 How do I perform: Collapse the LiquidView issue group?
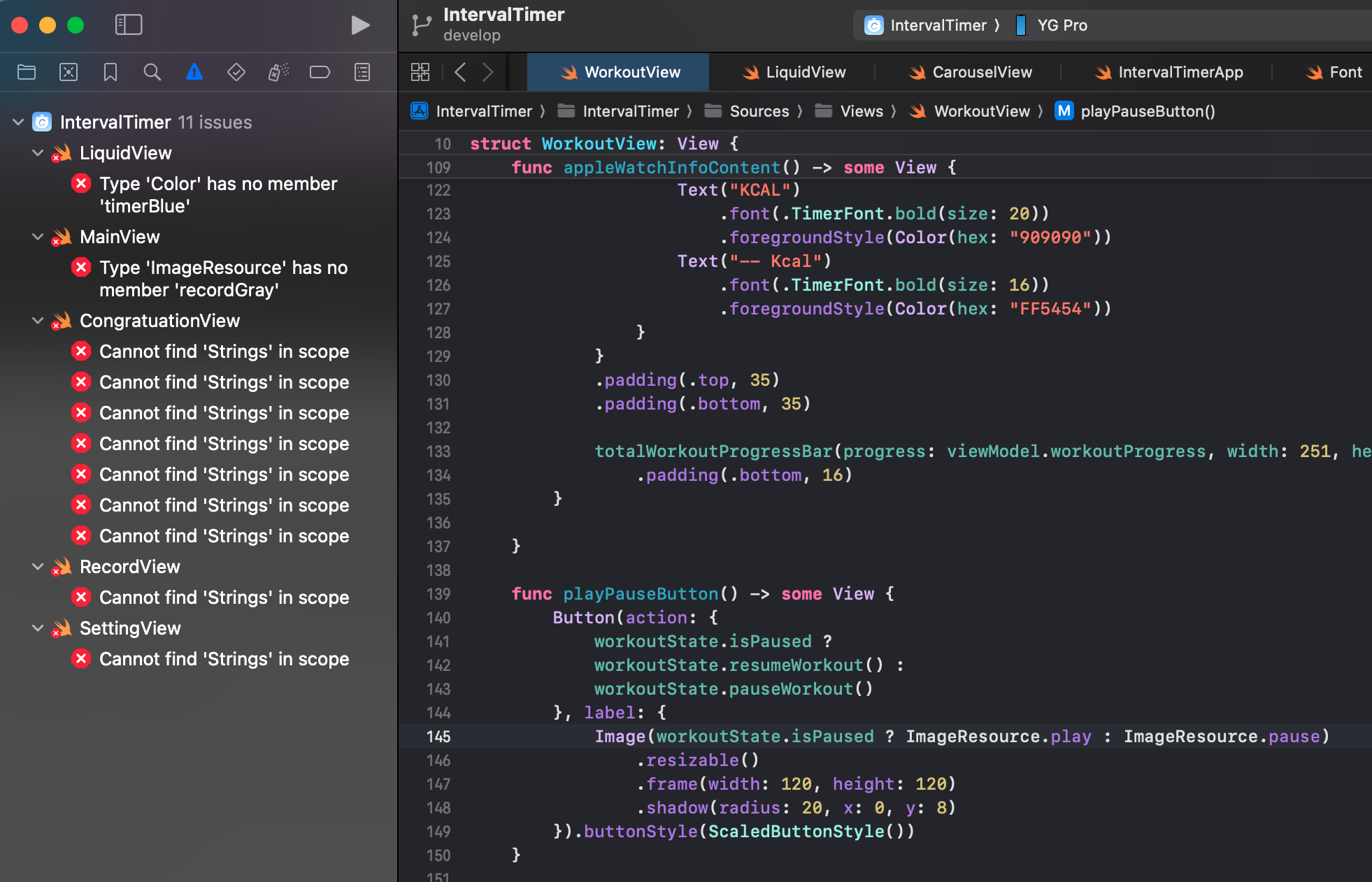pyautogui.click(x=38, y=153)
